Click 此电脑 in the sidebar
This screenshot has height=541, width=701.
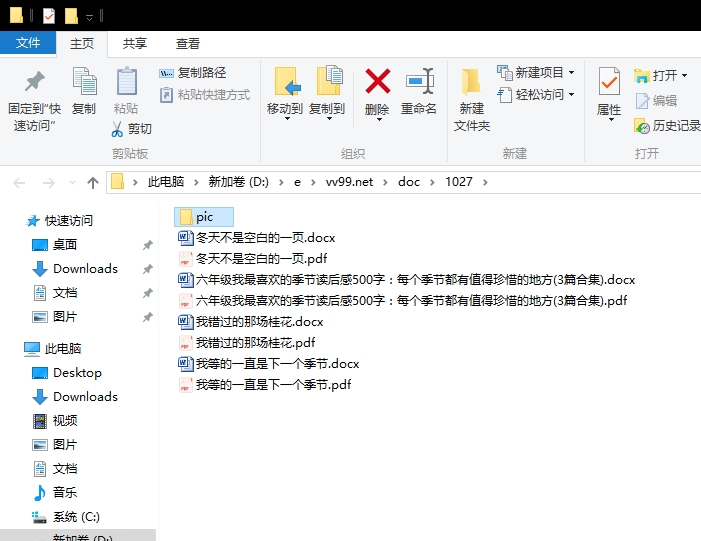click(x=52, y=349)
